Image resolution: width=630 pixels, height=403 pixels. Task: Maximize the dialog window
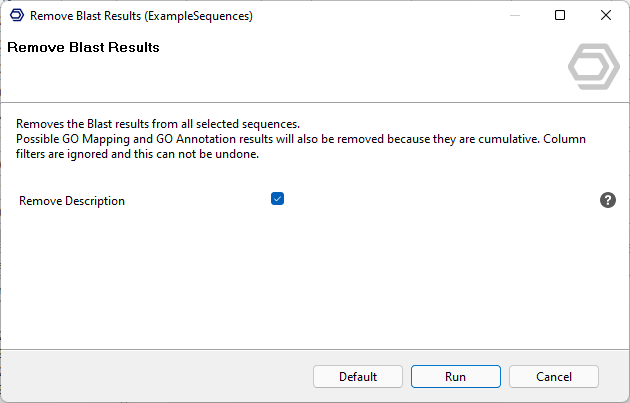[x=560, y=16]
